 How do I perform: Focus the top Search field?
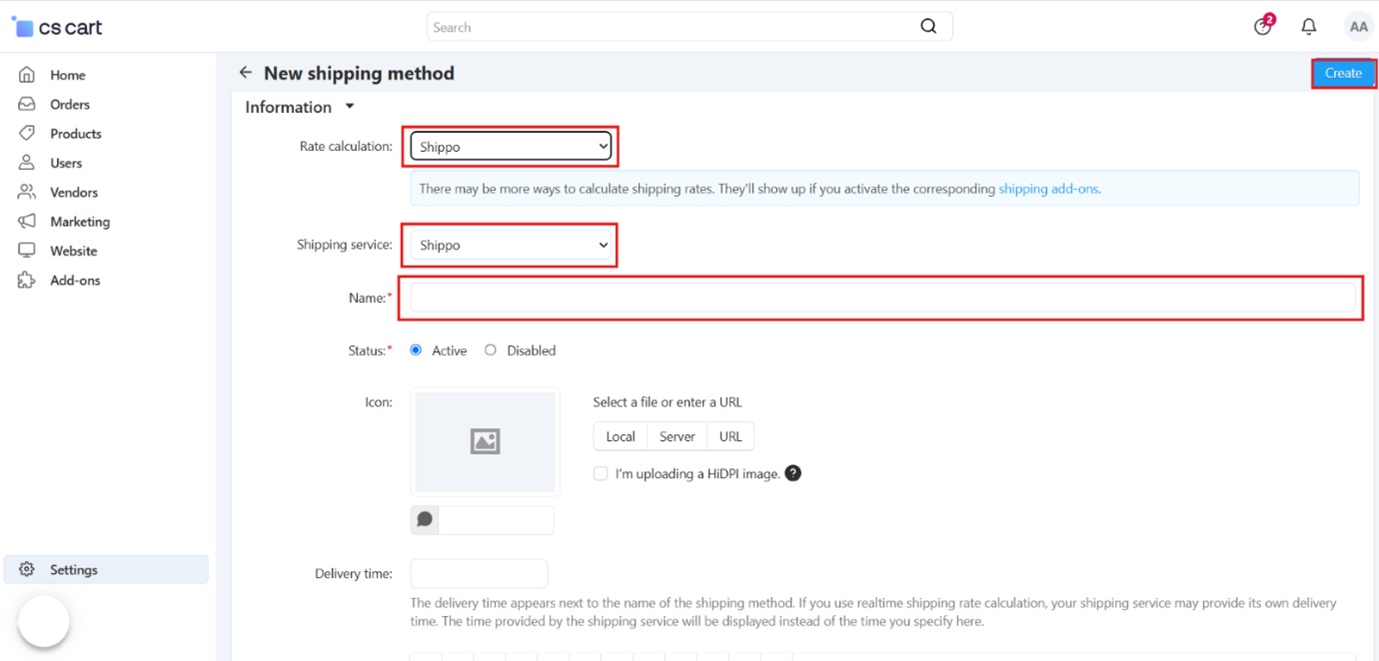click(x=690, y=27)
